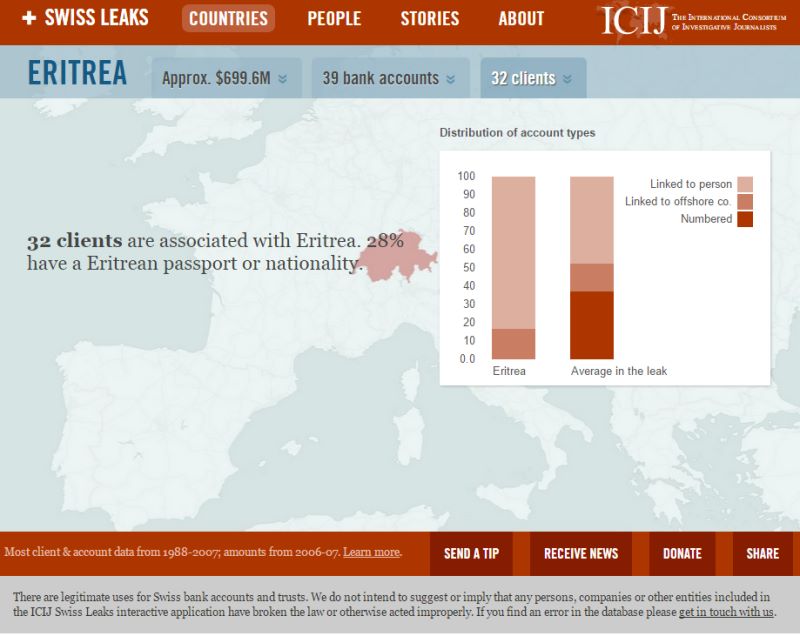Viewport: 800px width, 636px height.
Task: Click the Swiss Leaks plus logo icon
Action: 29,18
